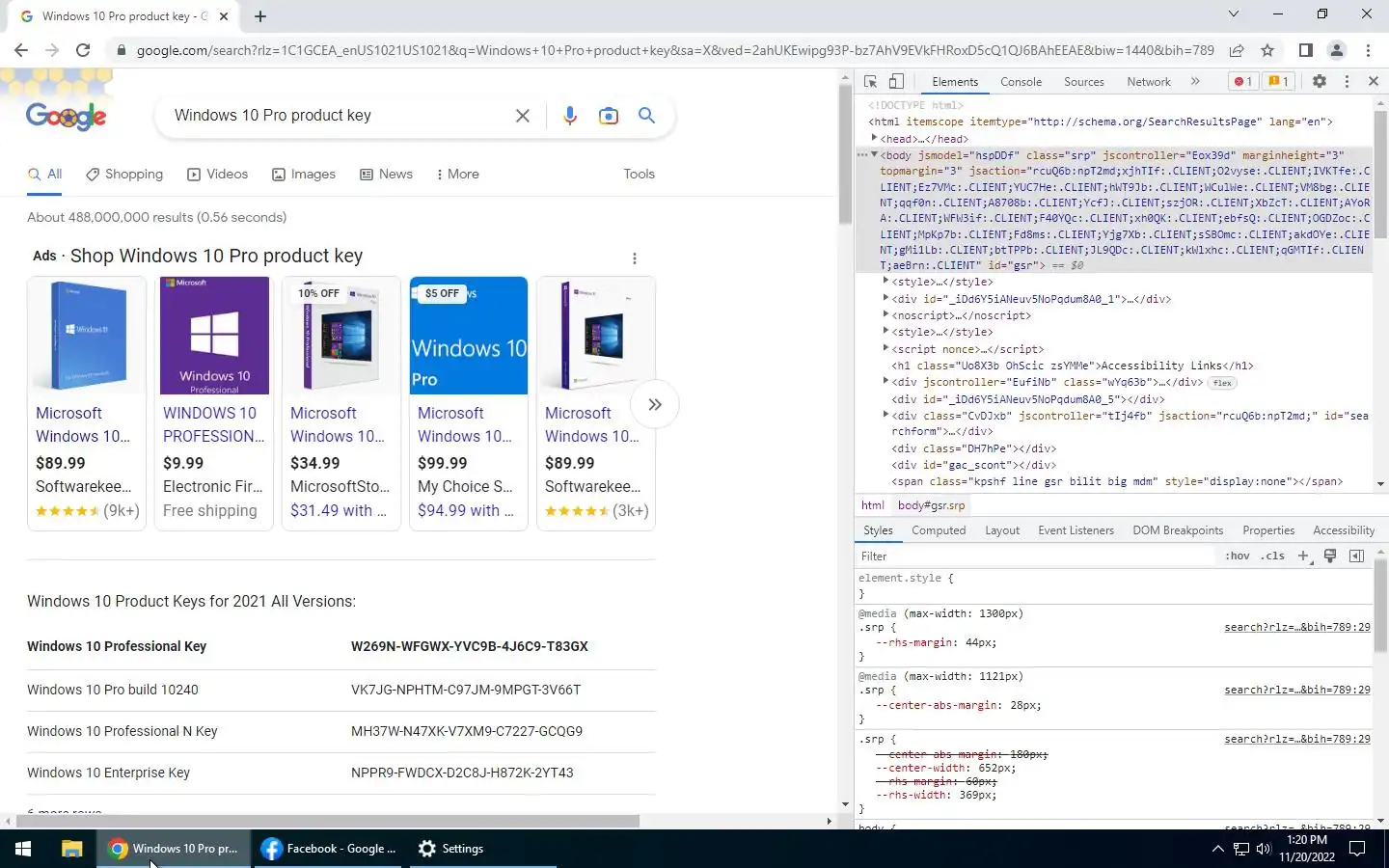
Task: Clear the Google search box with X
Action: click(523, 116)
